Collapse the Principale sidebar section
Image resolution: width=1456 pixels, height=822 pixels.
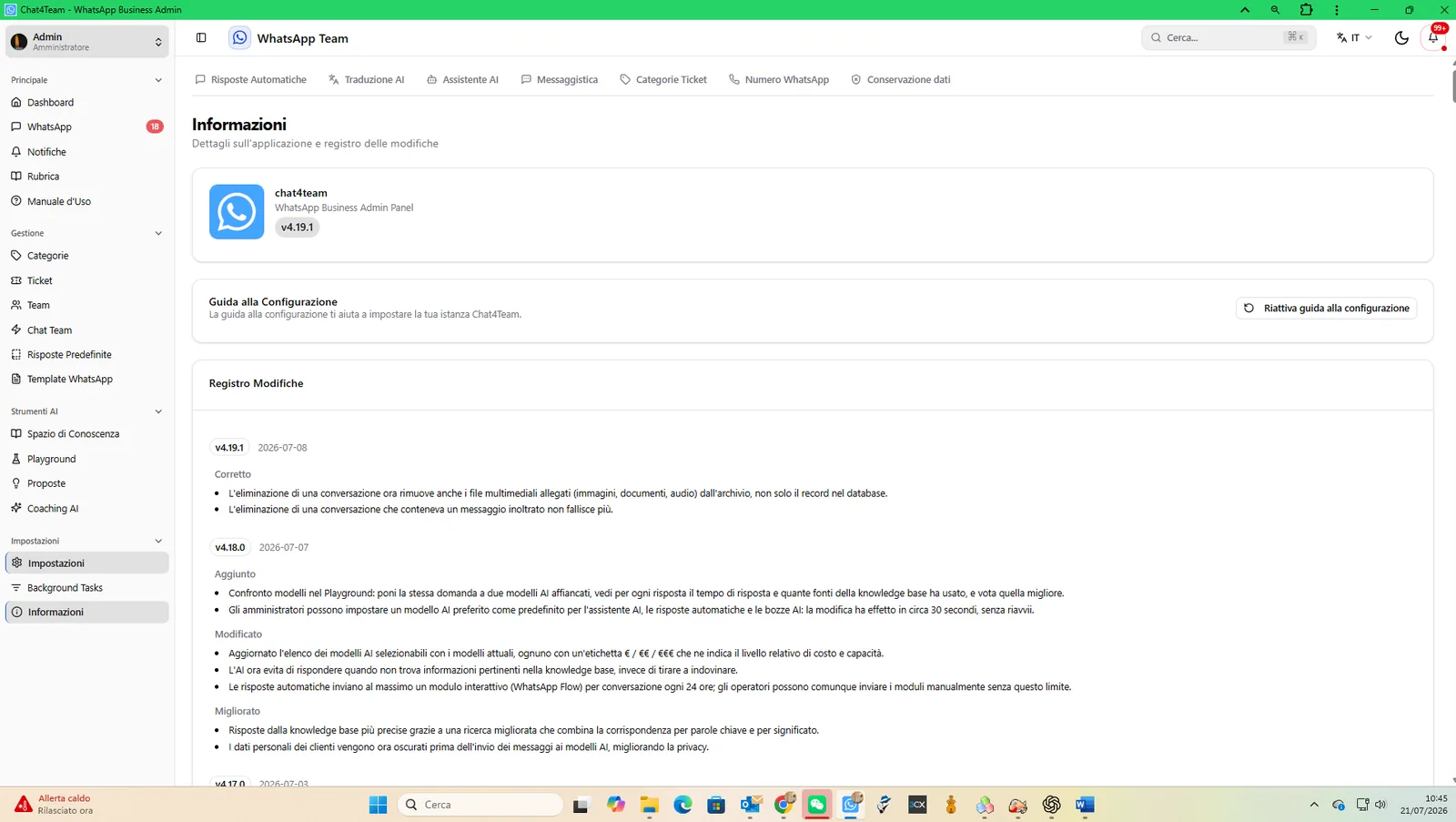86,80
